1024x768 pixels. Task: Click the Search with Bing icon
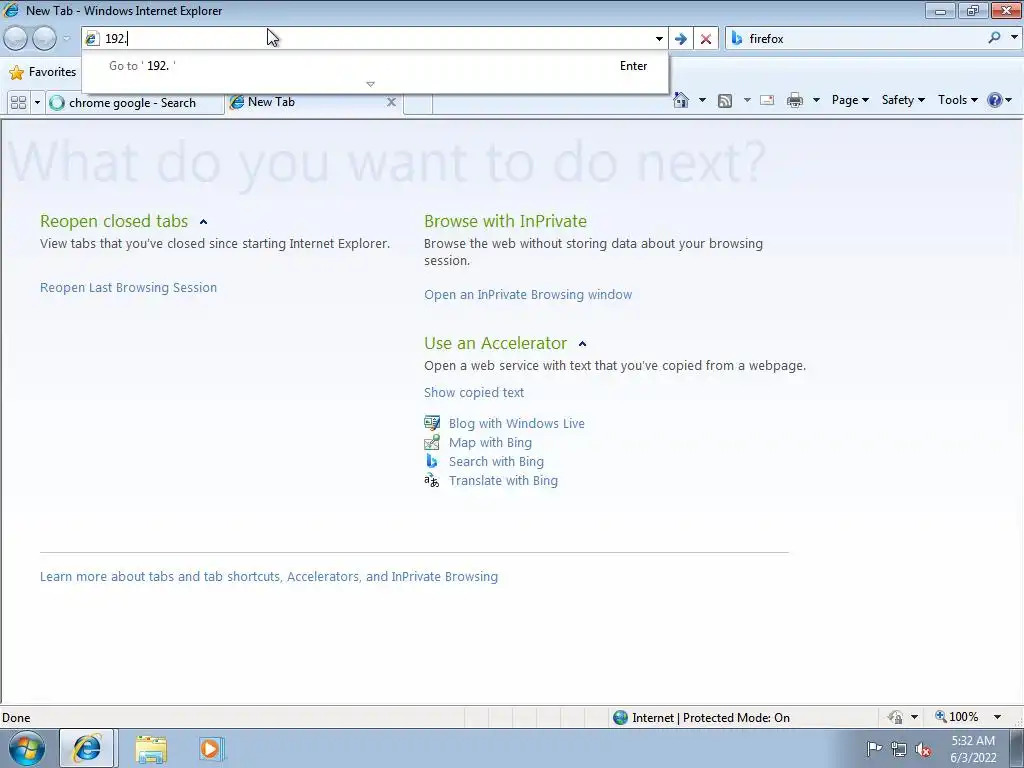point(432,461)
